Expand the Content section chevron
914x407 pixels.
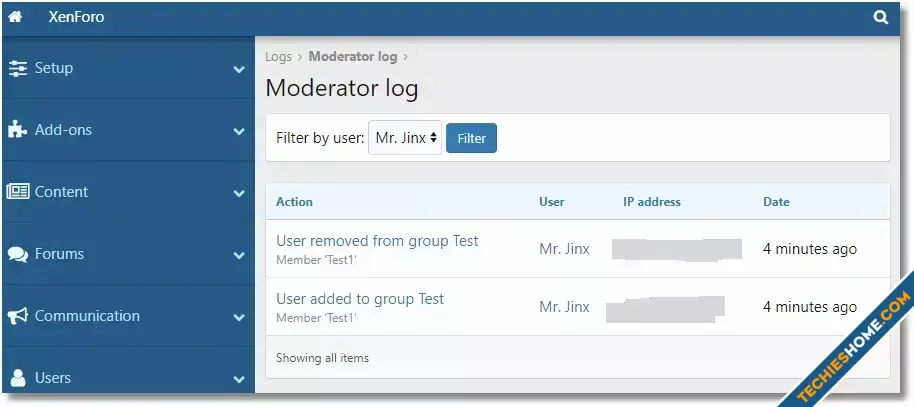tap(239, 193)
